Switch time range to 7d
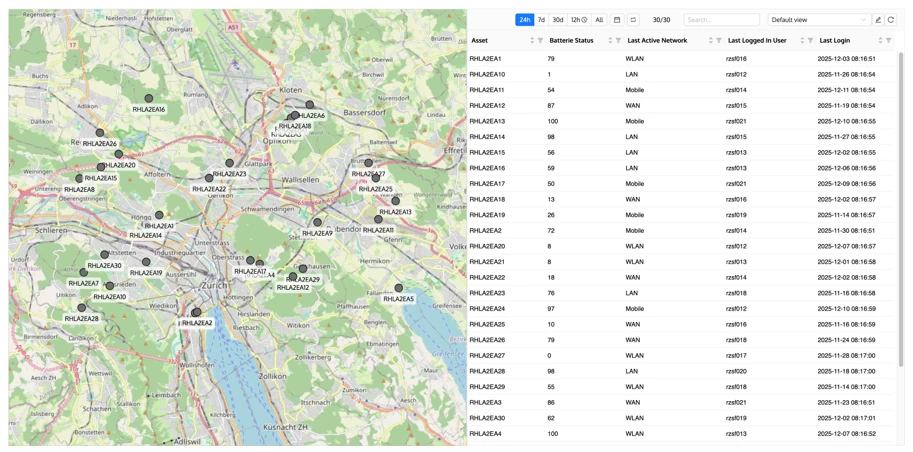 point(541,20)
